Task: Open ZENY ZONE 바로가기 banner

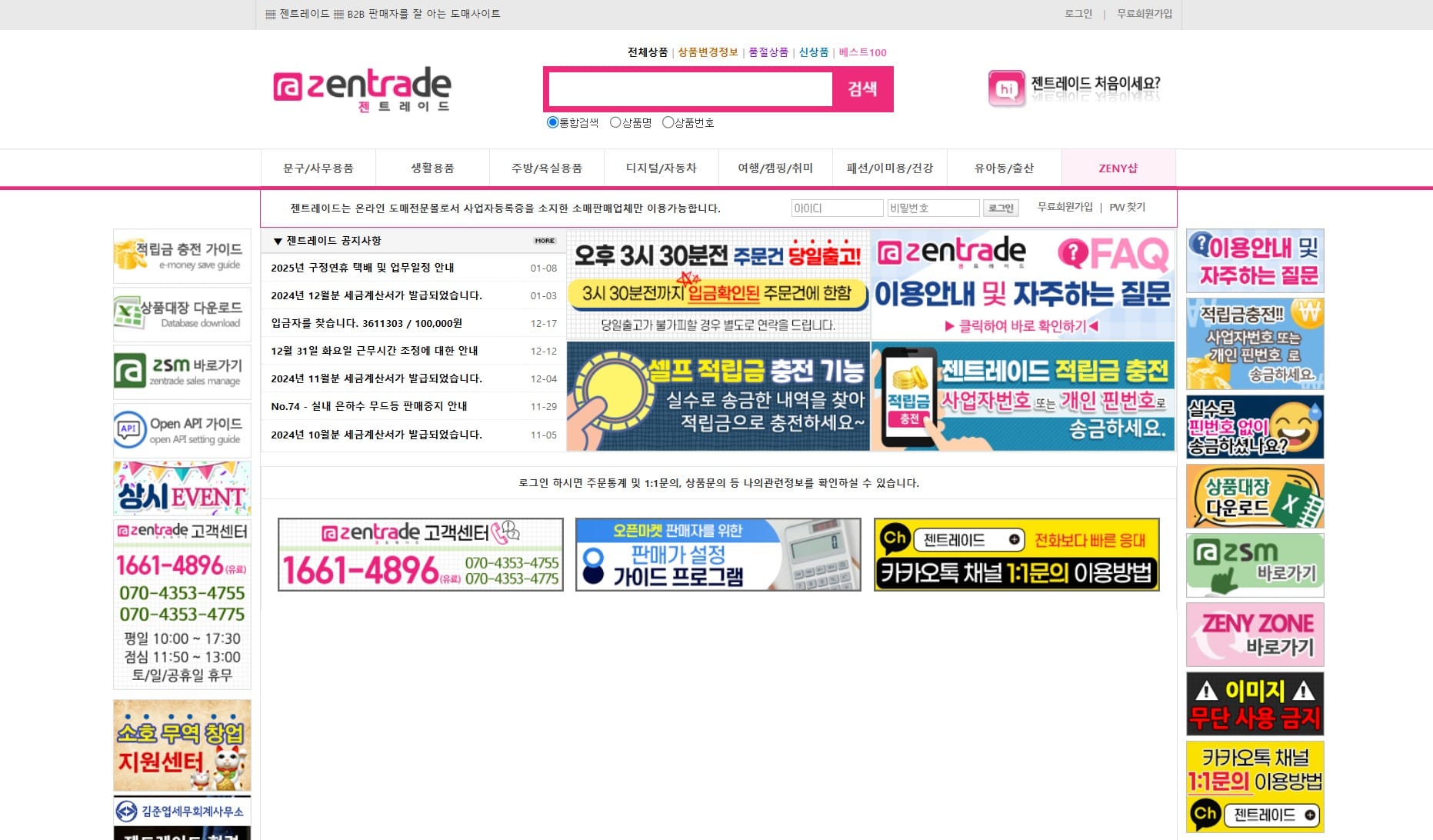Action: click(x=1255, y=635)
